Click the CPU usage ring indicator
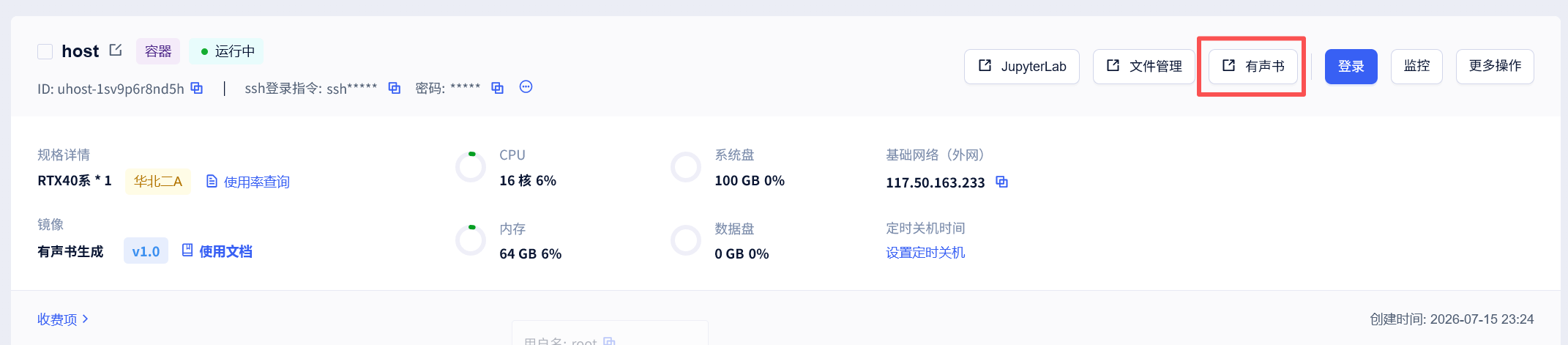 click(471, 167)
